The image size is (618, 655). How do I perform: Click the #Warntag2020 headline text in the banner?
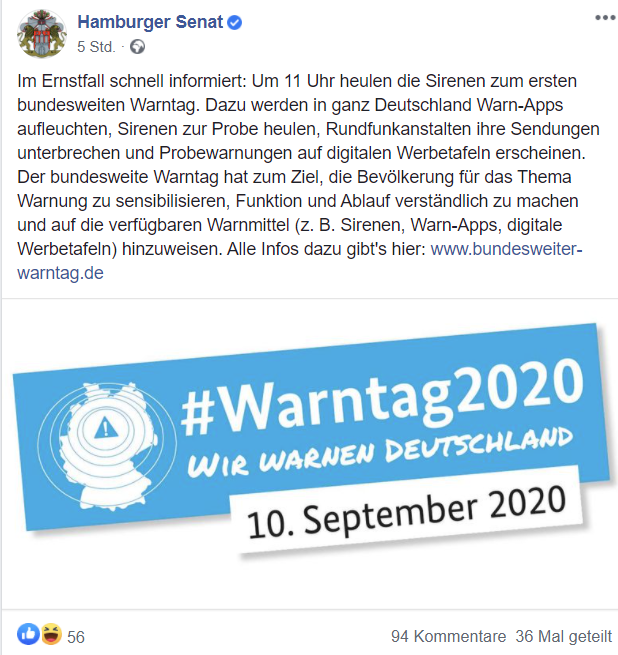pos(382,398)
